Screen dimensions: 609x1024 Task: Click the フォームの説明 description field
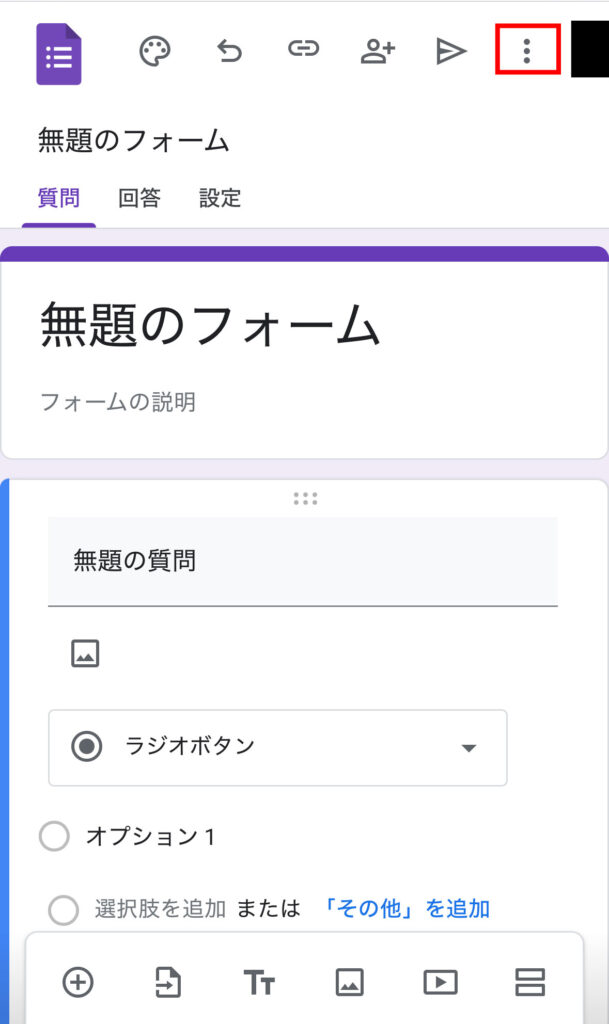[x=118, y=402]
